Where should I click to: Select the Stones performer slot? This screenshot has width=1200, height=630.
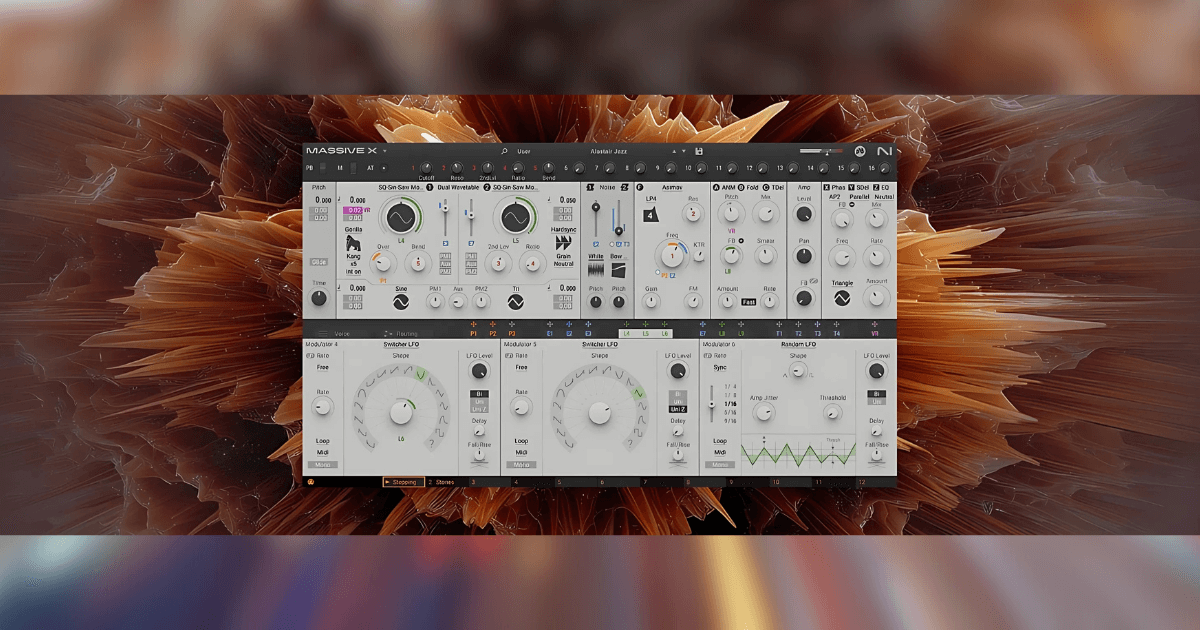coord(444,482)
